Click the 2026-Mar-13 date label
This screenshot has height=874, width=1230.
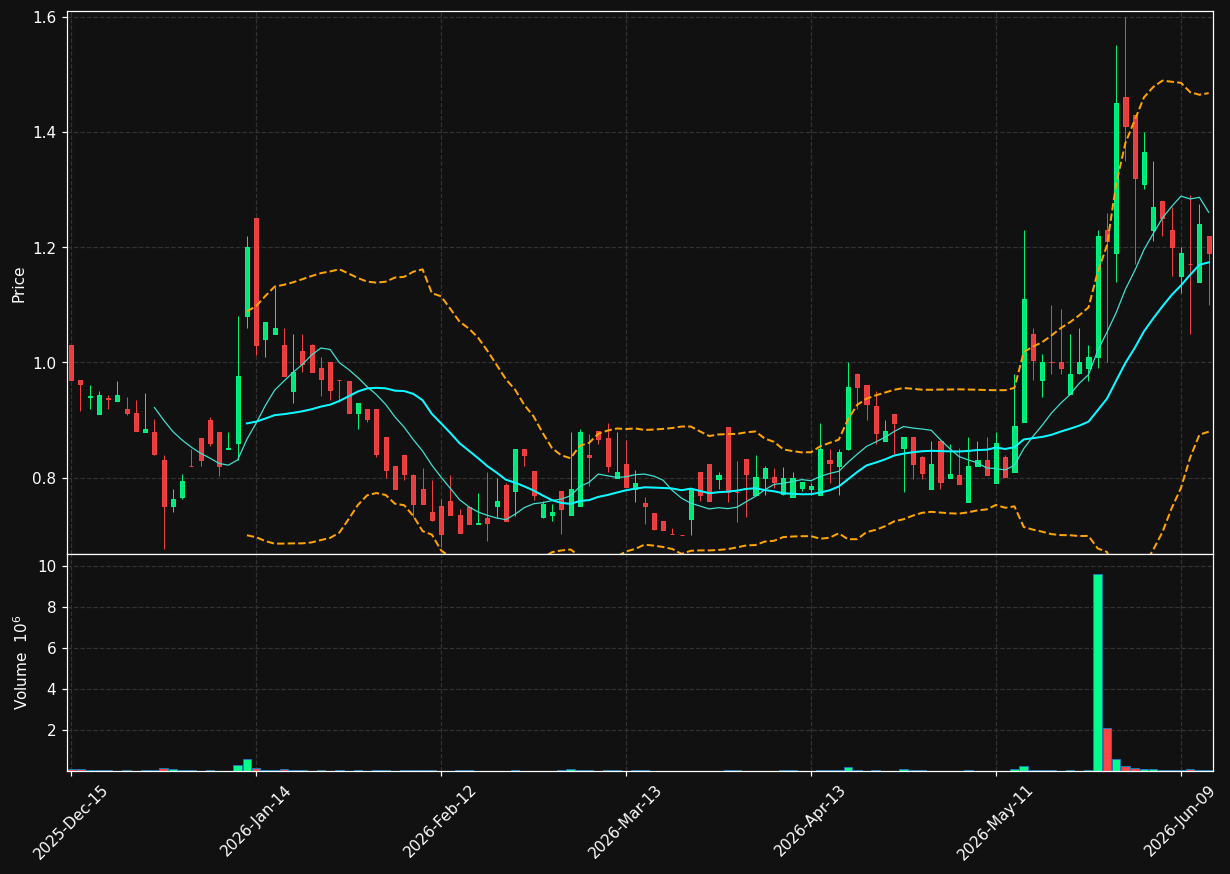[625, 822]
